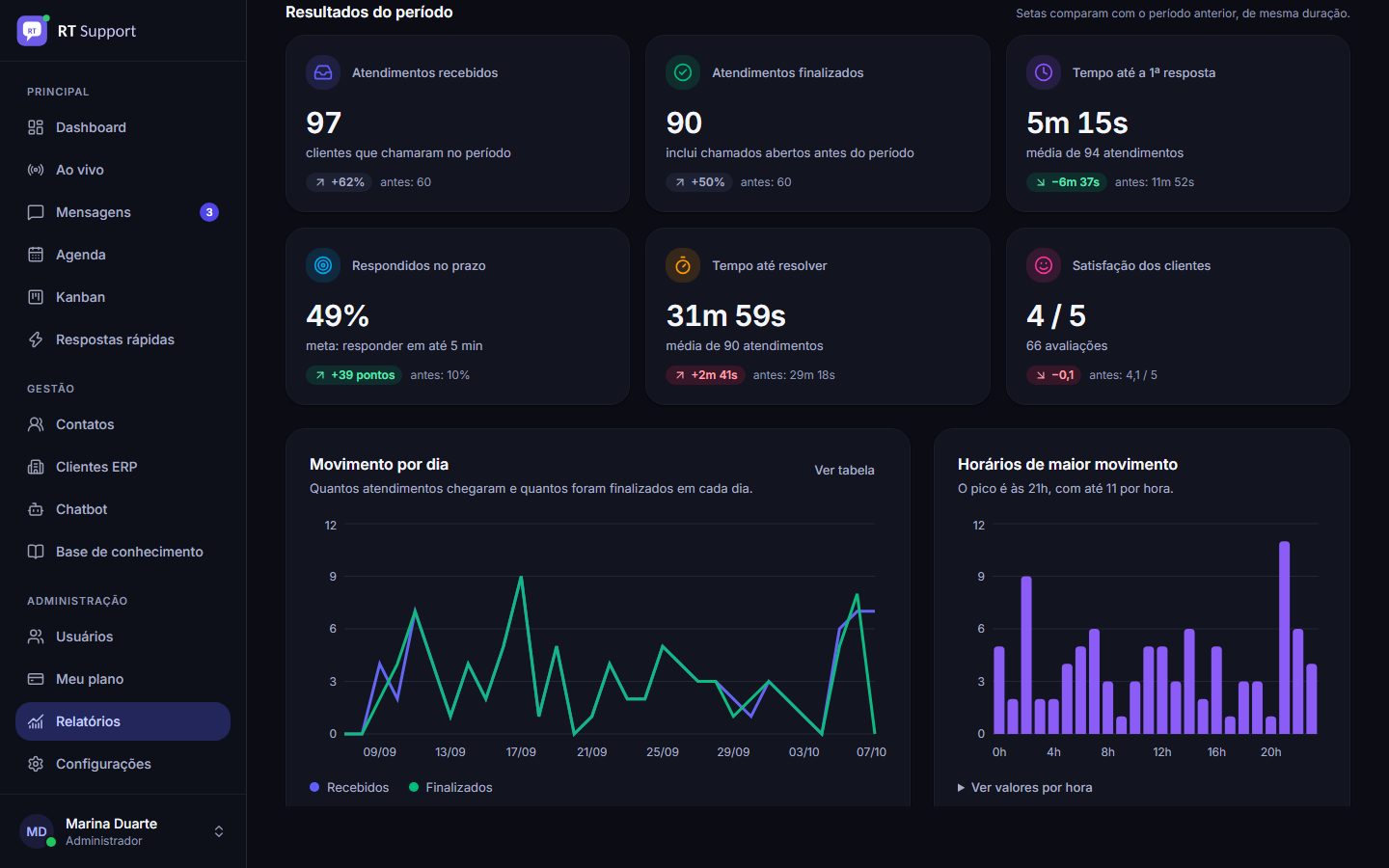This screenshot has height=868, width=1389.
Task: Click the Ao vivo broadcast icon
Action: pyautogui.click(x=36, y=170)
